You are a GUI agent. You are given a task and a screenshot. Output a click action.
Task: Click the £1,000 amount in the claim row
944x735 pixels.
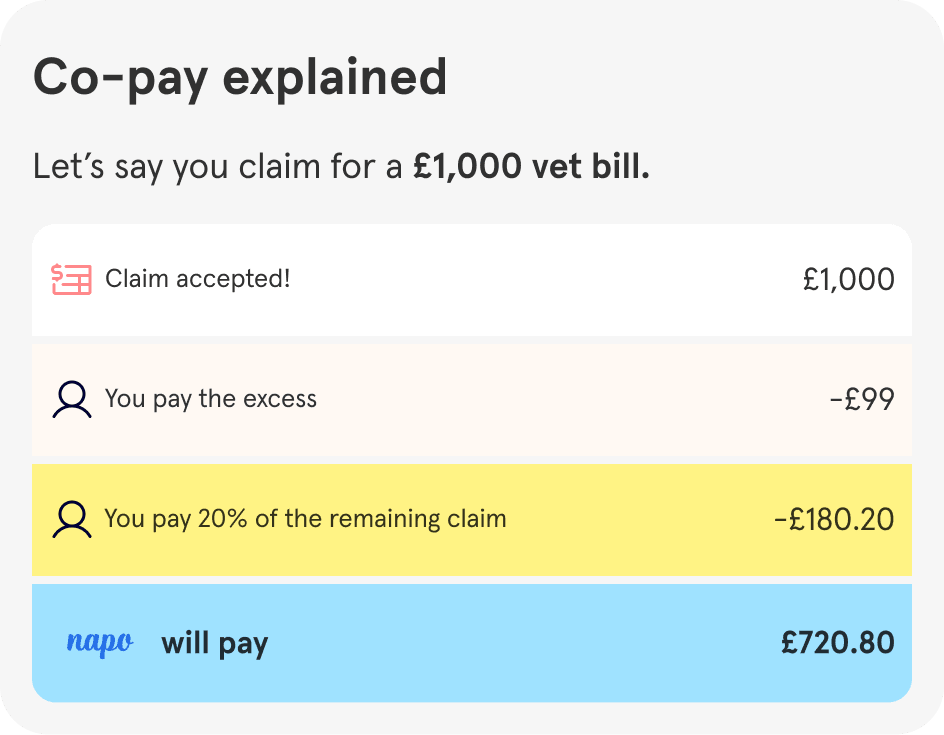pos(848,279)
